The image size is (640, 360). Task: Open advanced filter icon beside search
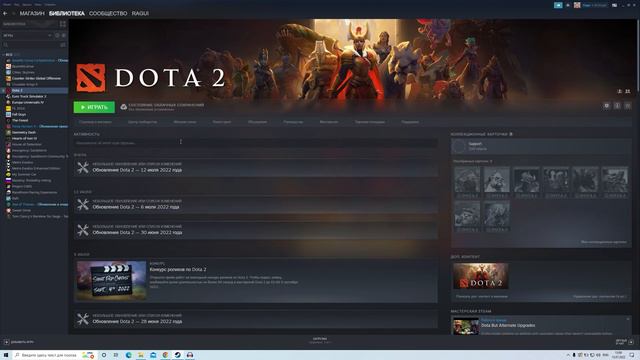(63, 44)
